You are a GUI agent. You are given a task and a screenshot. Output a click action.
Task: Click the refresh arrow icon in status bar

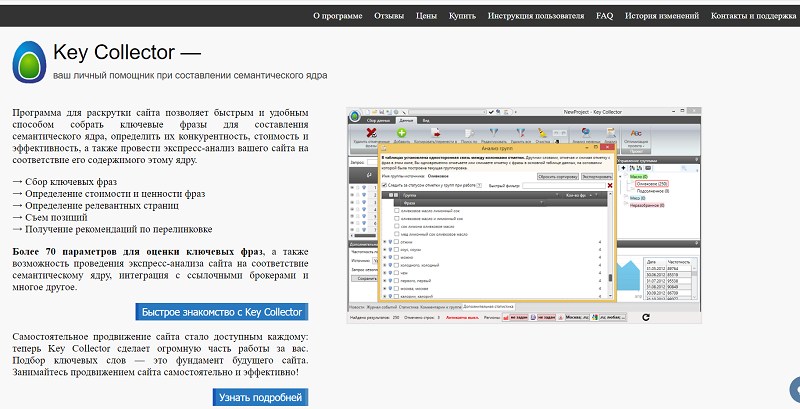pos(646,317)
